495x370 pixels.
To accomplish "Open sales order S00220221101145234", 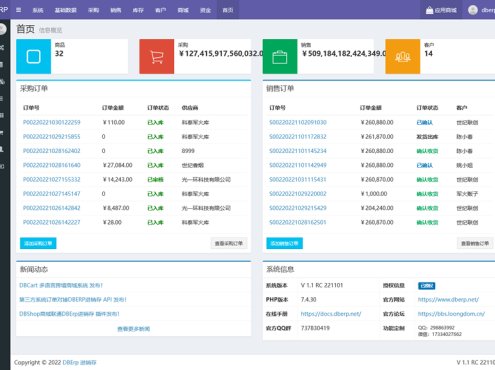I will click(x=298, y=151).
